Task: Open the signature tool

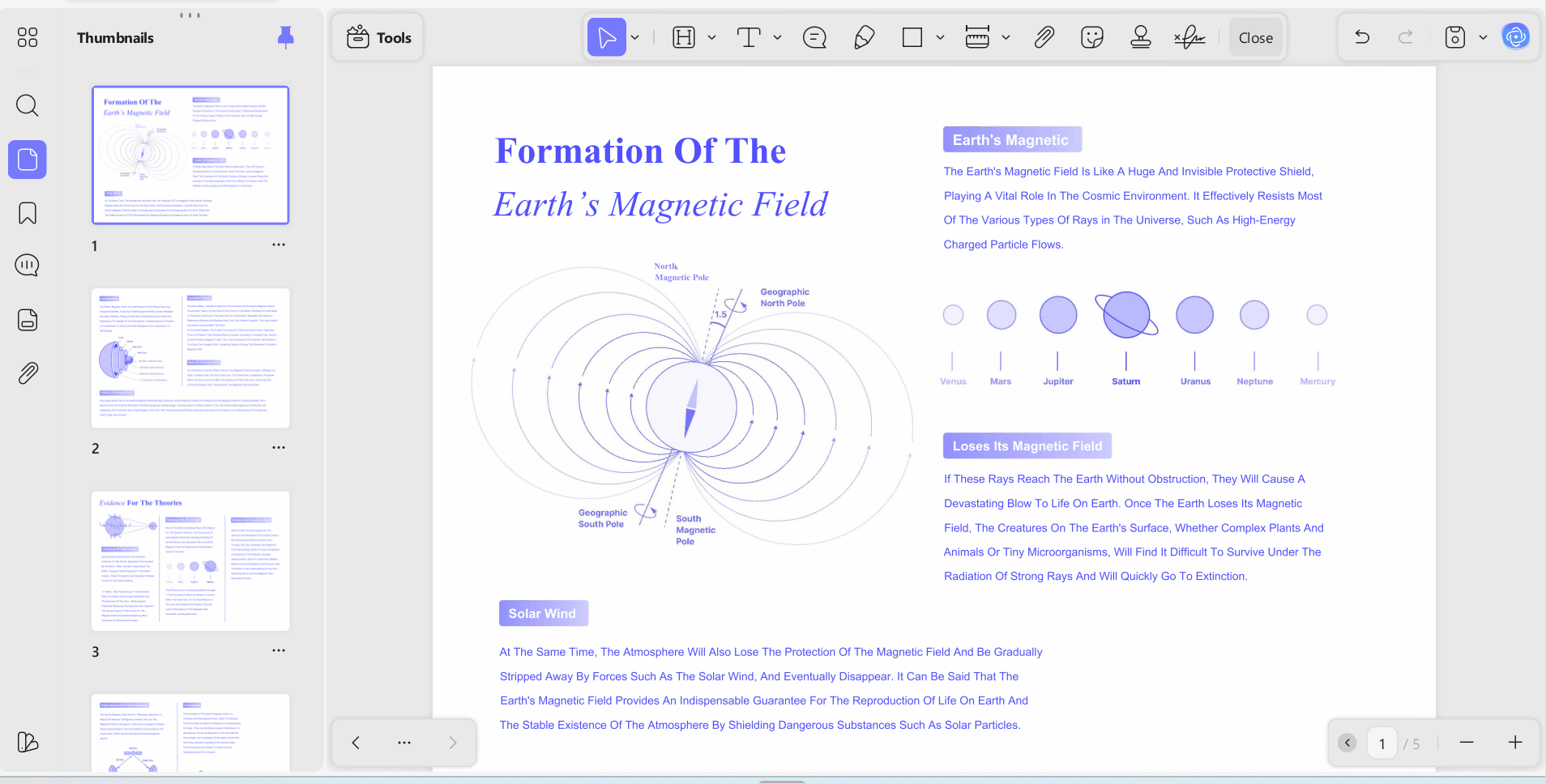Action: (1189, 37)
